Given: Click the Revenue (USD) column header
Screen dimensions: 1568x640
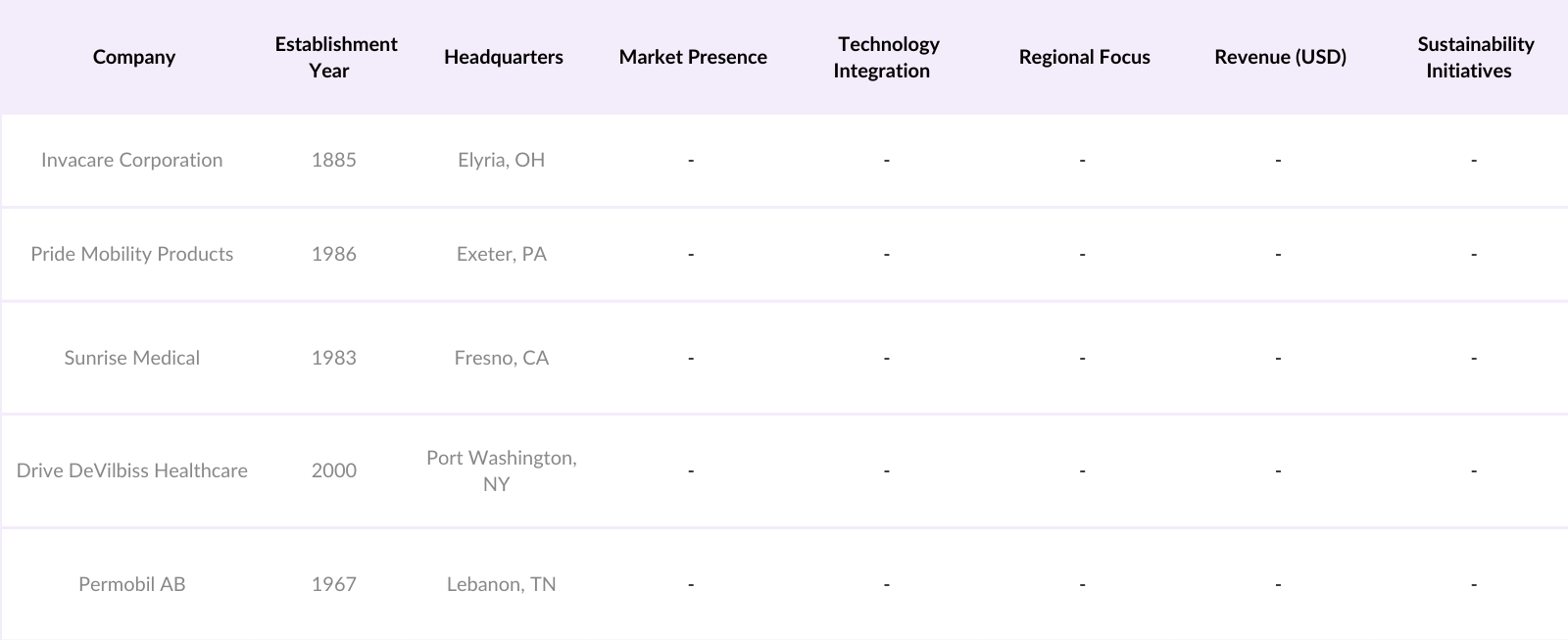Looking at the screenshot, I should pyautogui.click(x=1280, y=57).
